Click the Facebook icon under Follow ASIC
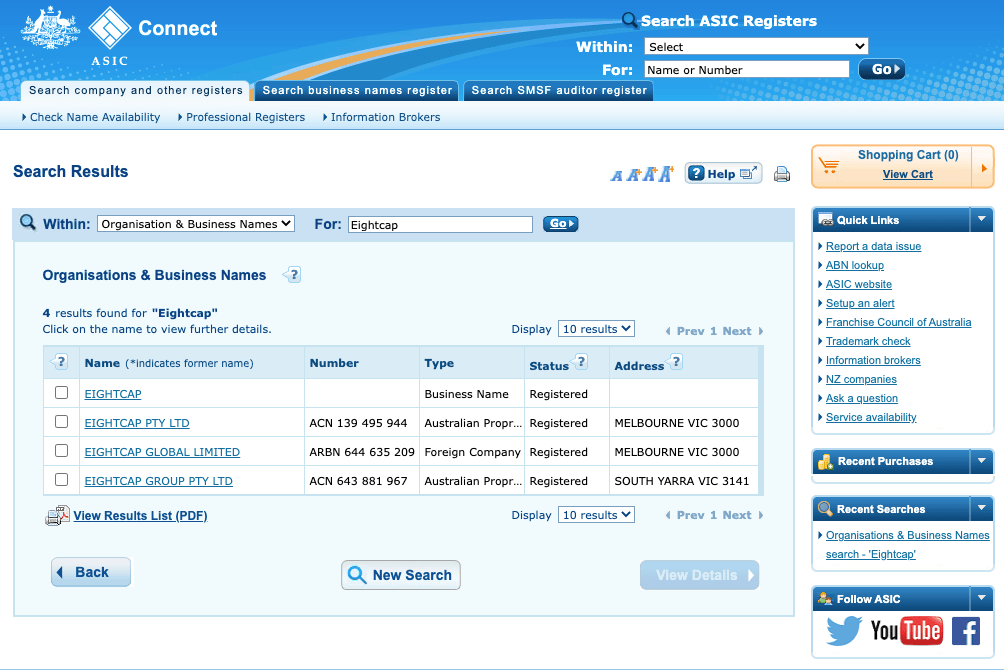Viewport: 1004px width, 671px height. tap(965, 631)
